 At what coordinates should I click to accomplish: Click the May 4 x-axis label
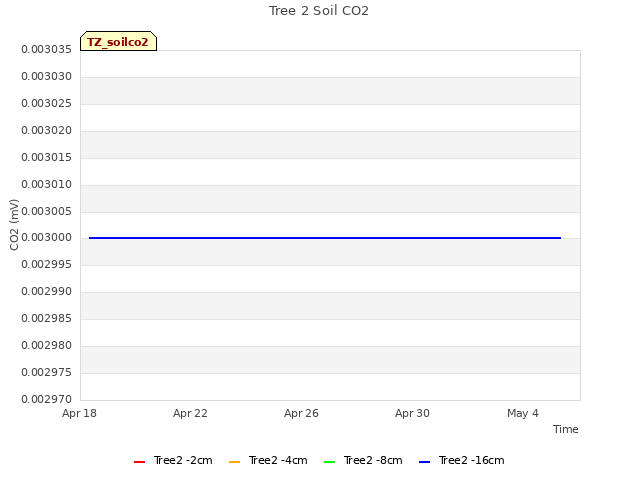[x=523, y=413]
